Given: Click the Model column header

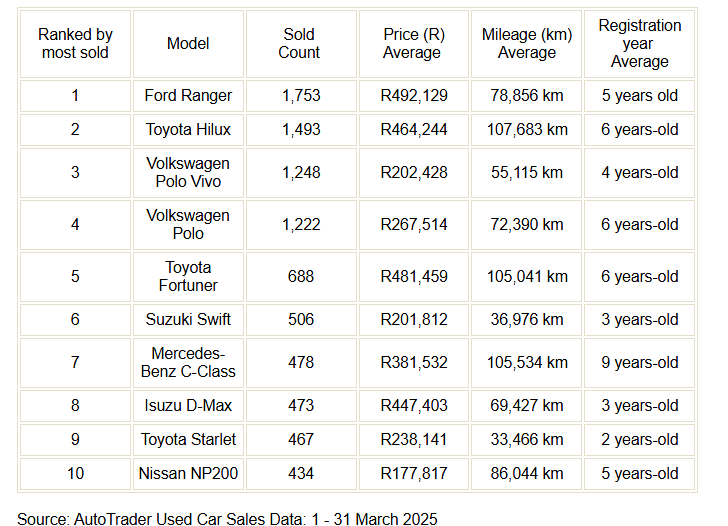Looking at the screenshot, I should (188, 44).
